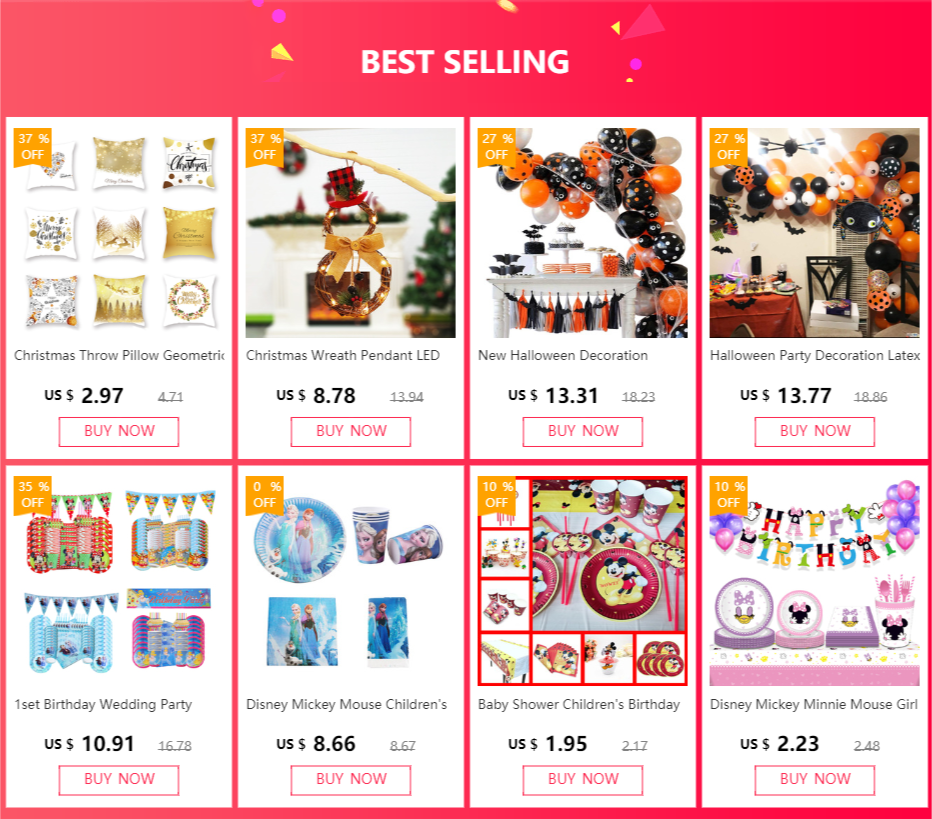Viewport: 932px width, 819px height.
Task: Click BUY NOW for Disney Mickey Minnie Mouse Girl
Action: (814, 780)
